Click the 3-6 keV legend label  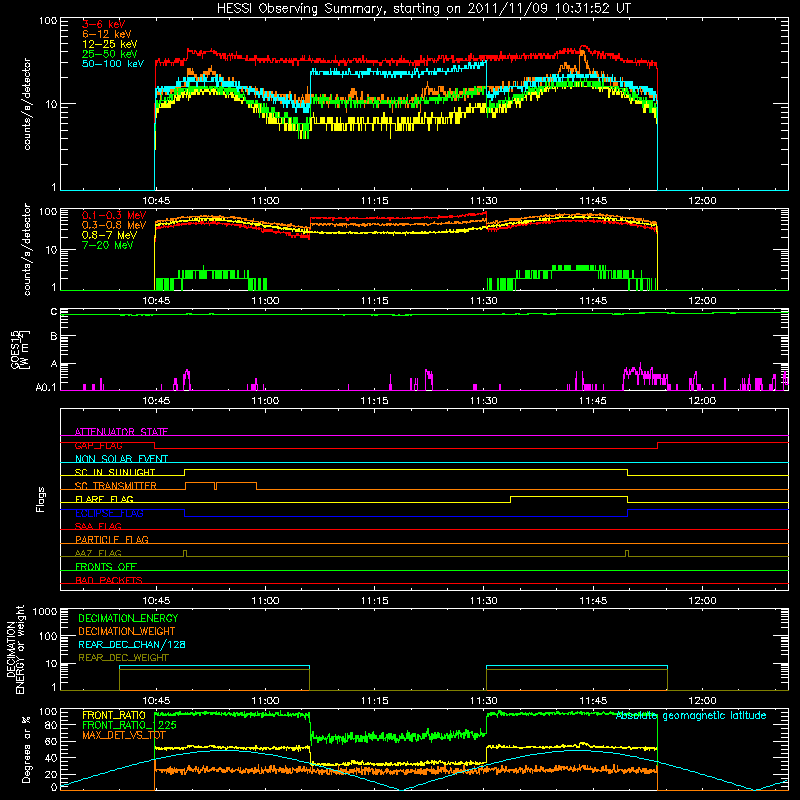[104, 24]
